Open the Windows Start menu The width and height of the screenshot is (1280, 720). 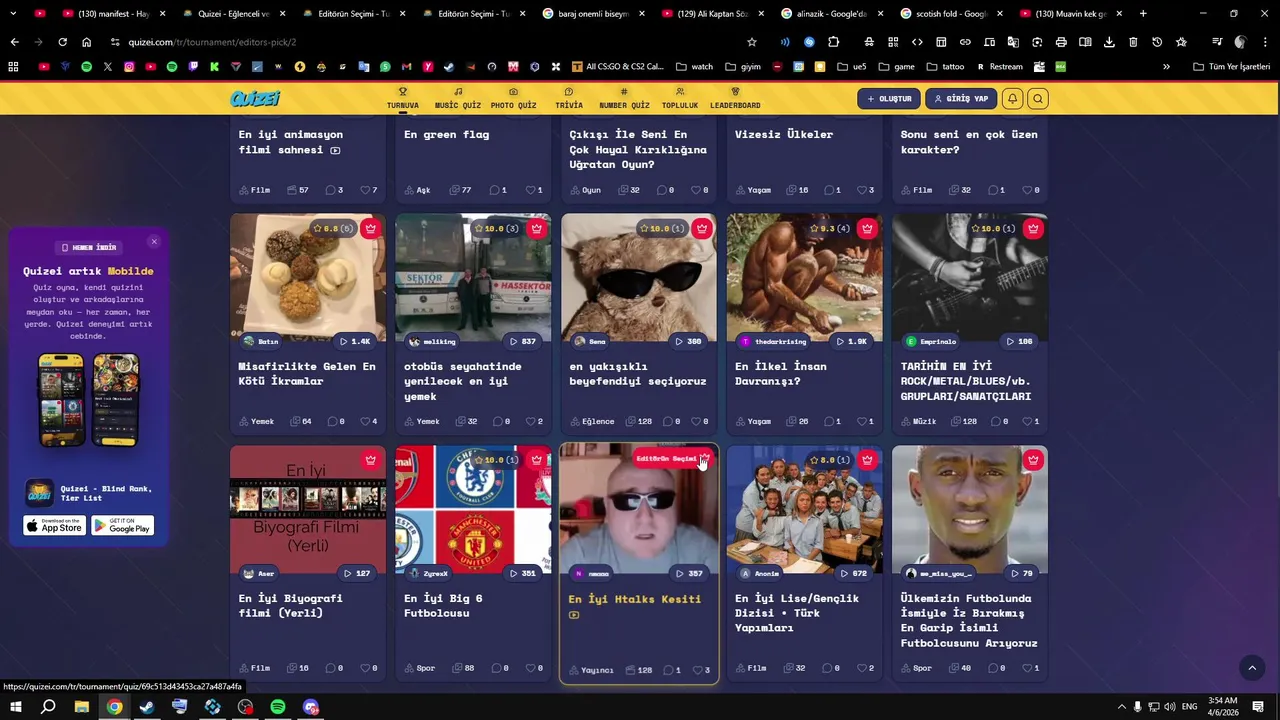(15, 707)
